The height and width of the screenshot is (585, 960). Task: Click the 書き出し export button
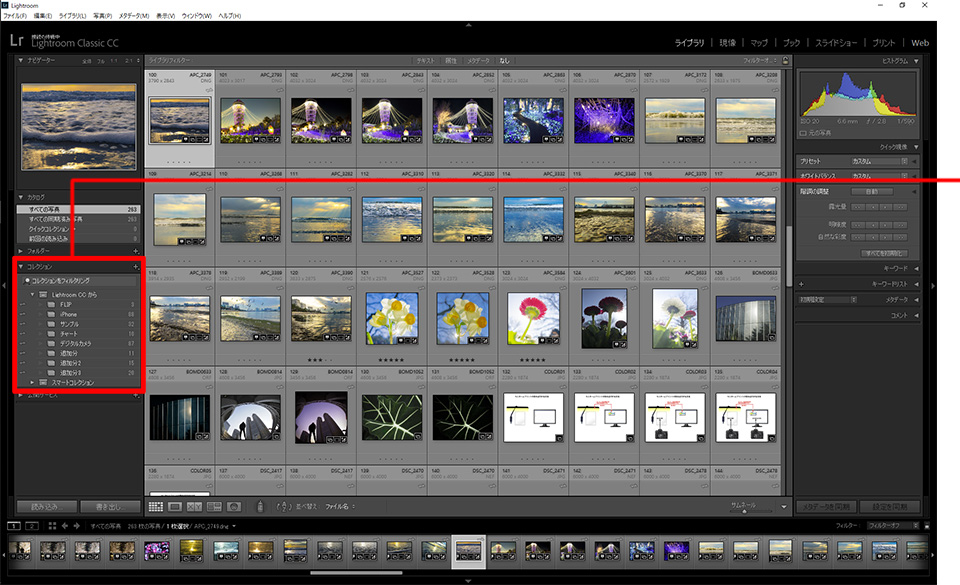109,507
